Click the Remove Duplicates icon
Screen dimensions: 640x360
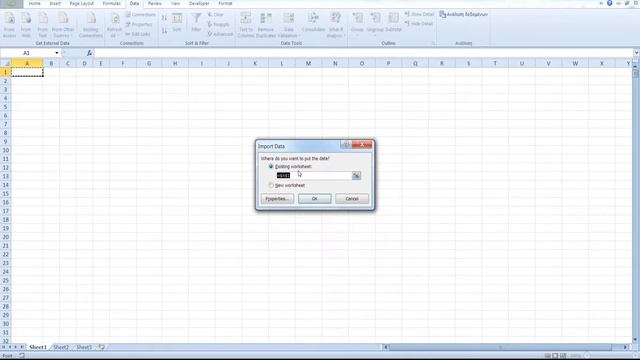pos(266,25)
